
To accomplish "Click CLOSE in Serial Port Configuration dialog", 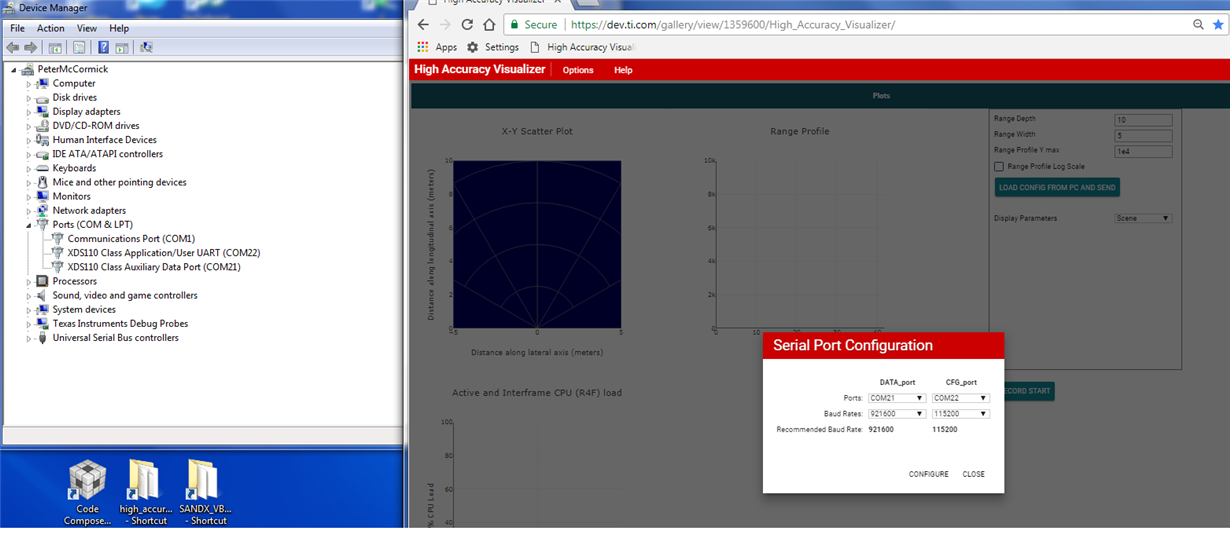I will 974,474.
